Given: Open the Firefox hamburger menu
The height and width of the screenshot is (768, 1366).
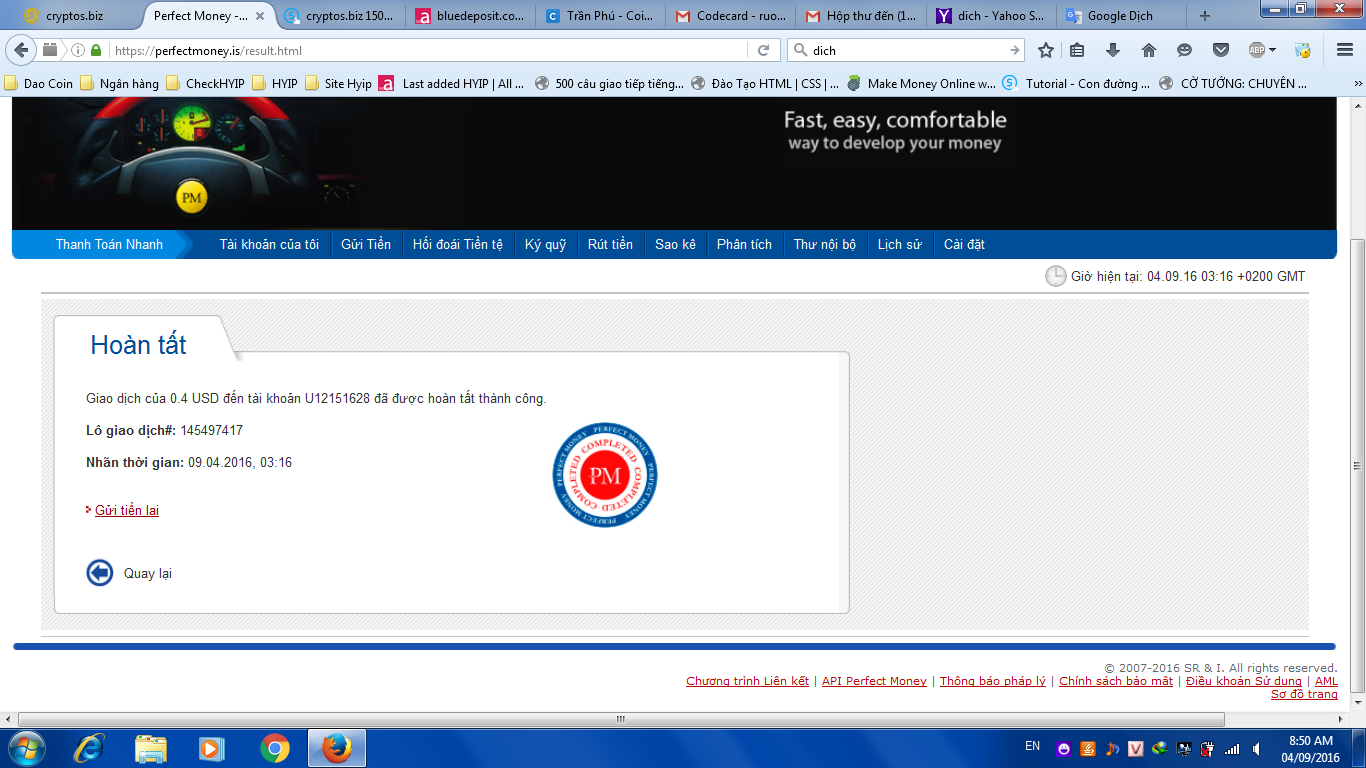Looking at the screenshot, I should (x=1345, y=50).
